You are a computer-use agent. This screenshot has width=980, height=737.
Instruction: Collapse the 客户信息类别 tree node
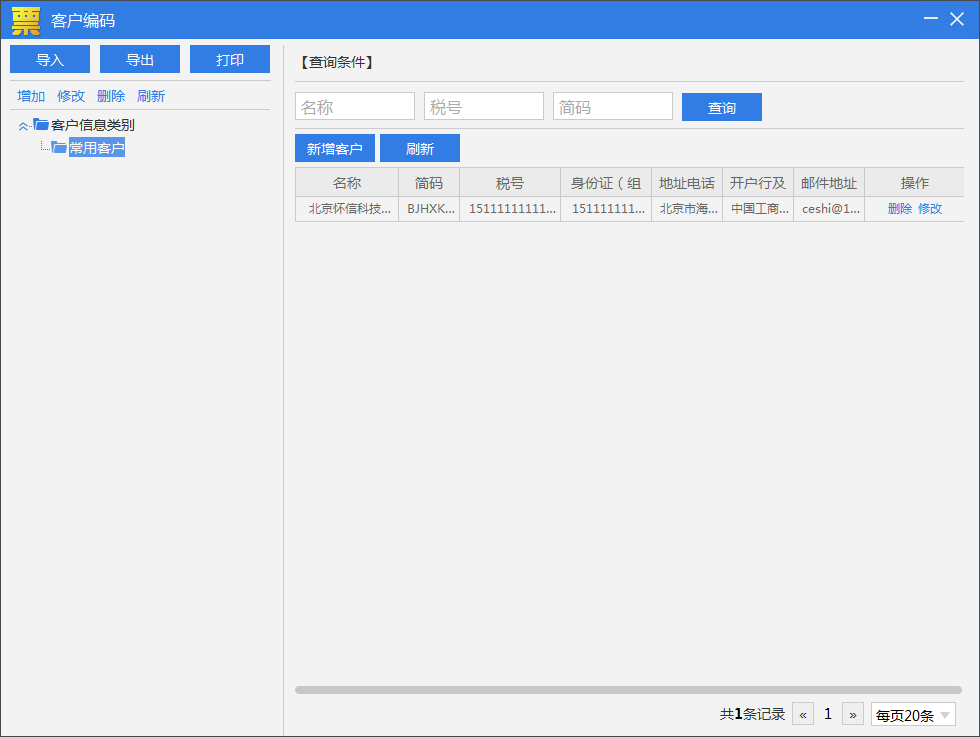[x=23, y=126]
